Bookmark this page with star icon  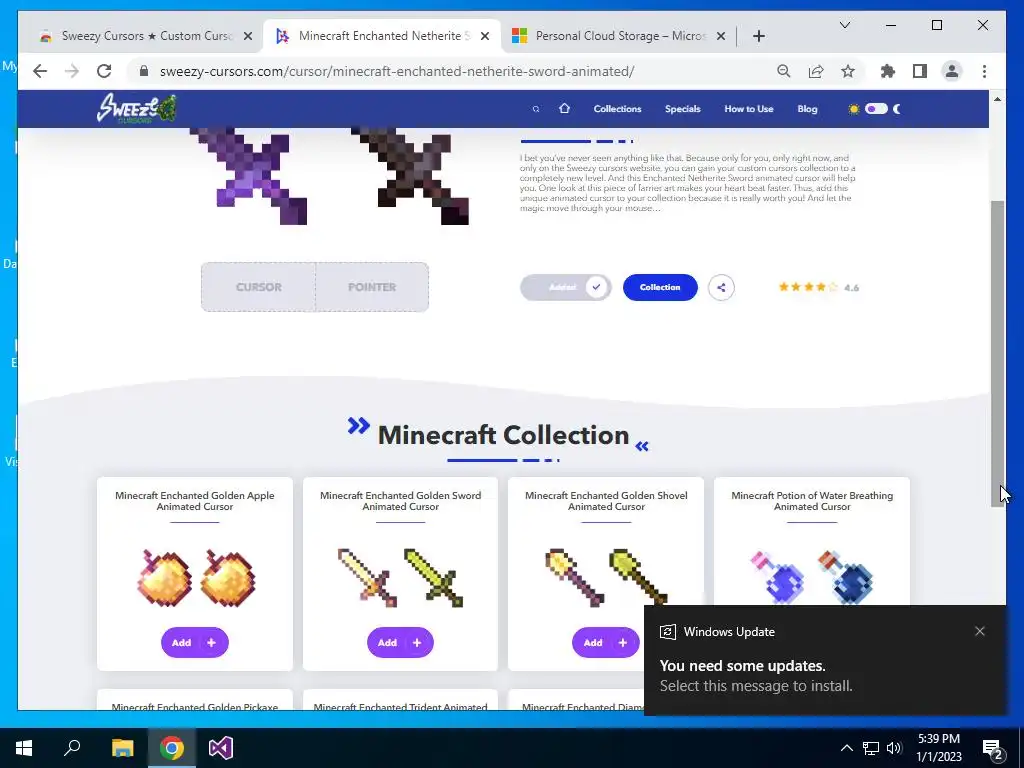(848, 71)
